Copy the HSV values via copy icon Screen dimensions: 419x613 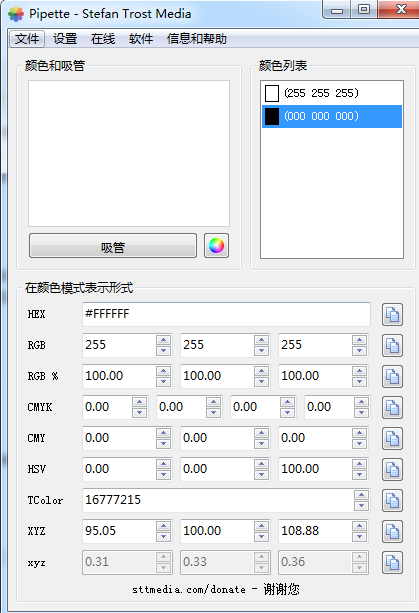click(x=392, y=469)
